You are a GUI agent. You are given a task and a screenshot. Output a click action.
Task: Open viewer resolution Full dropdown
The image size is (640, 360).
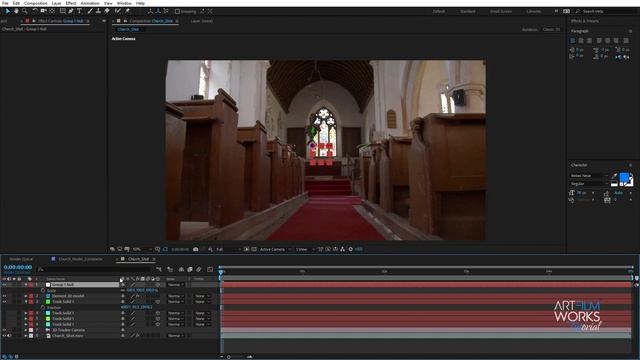(x=229, y=249)
